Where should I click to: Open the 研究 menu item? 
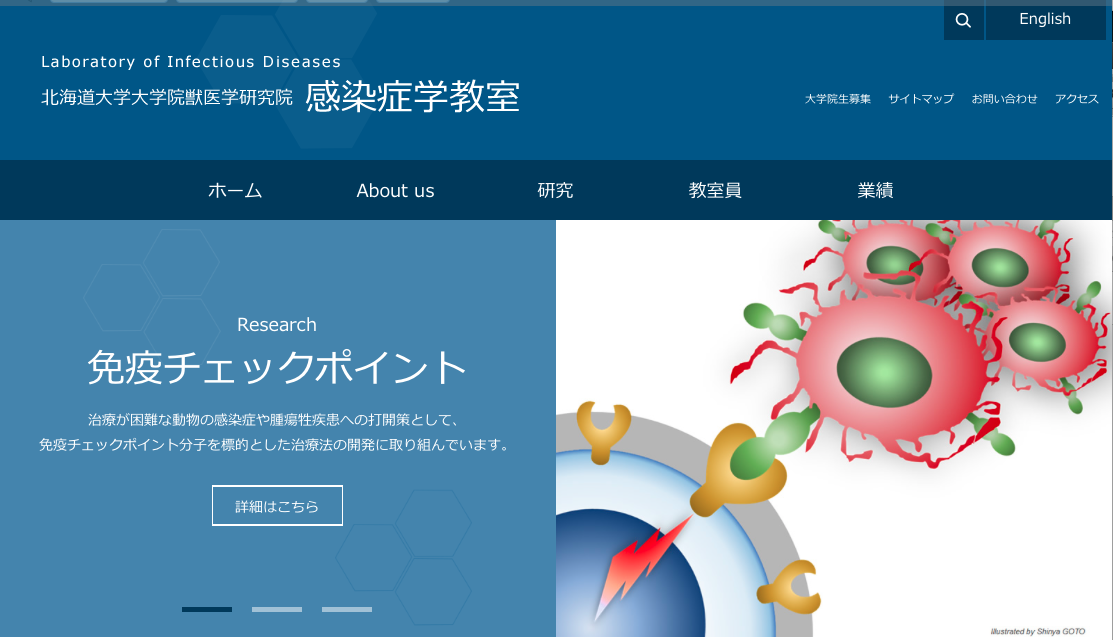click(x=555, y=190)
